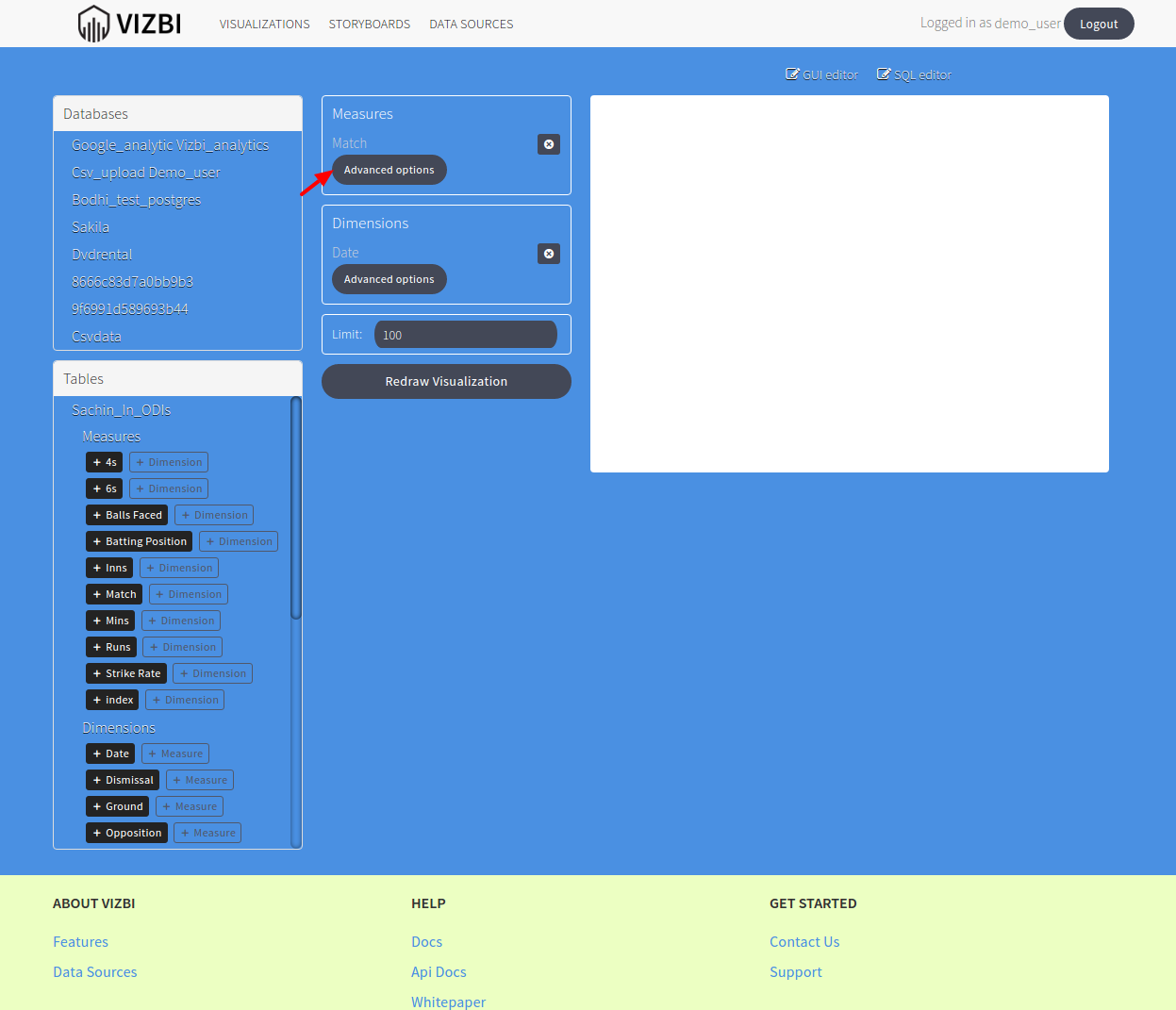1176x1010 pixels.
Task: Log out using the Logout button
Action: [x=1098, y=24]
